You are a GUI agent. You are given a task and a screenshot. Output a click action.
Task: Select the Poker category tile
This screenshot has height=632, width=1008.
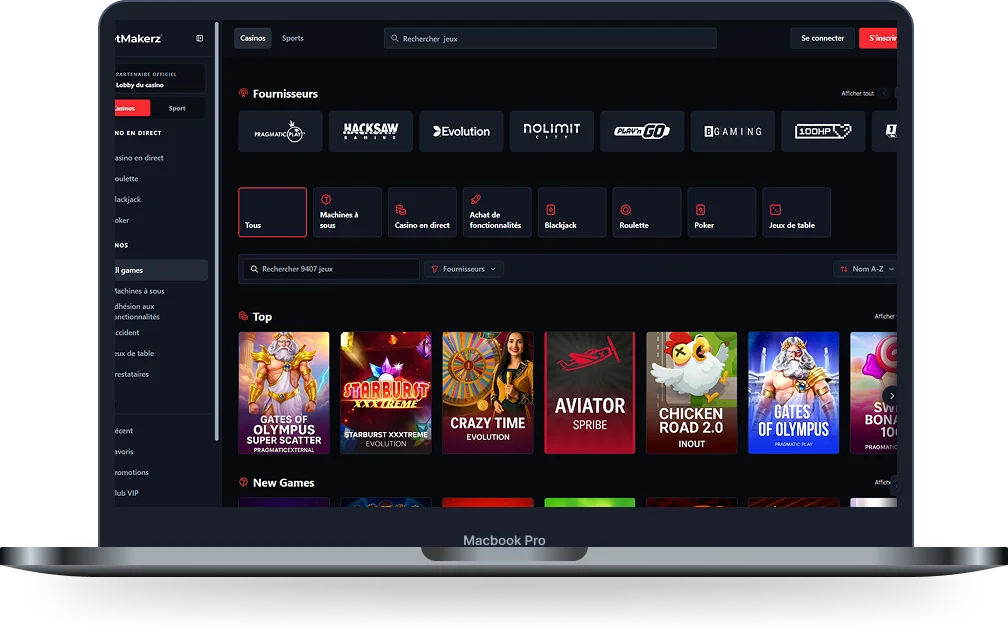tap(721, 212)
